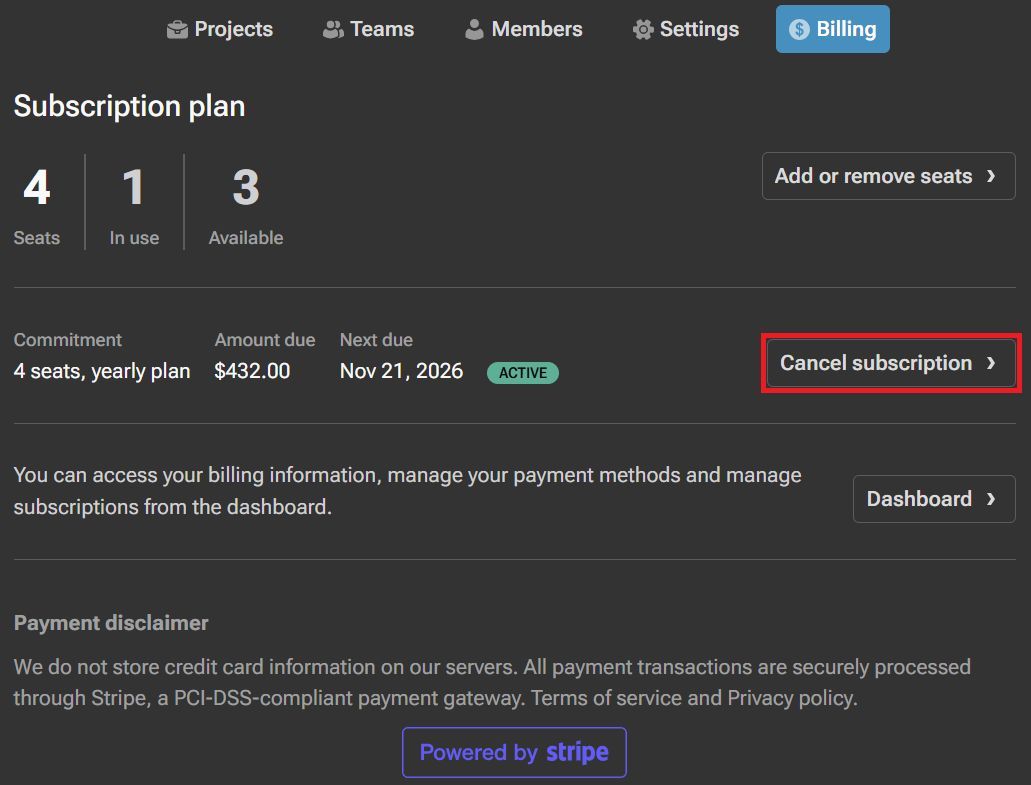Screen dimensions: 1031x785
Task: Select the Teams tab
Action: [367, 29]
